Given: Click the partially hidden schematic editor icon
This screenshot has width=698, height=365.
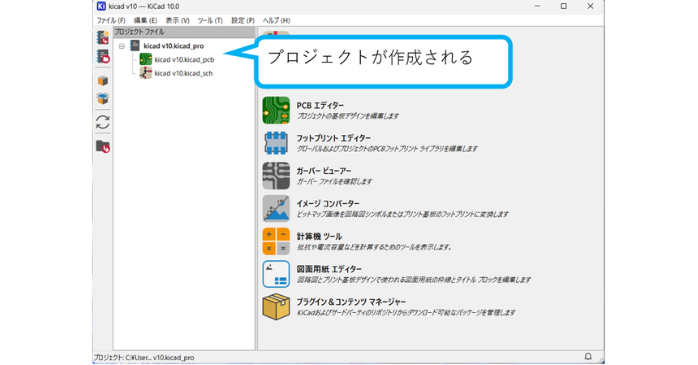Looking at the screenshot, I should point(276,34).
